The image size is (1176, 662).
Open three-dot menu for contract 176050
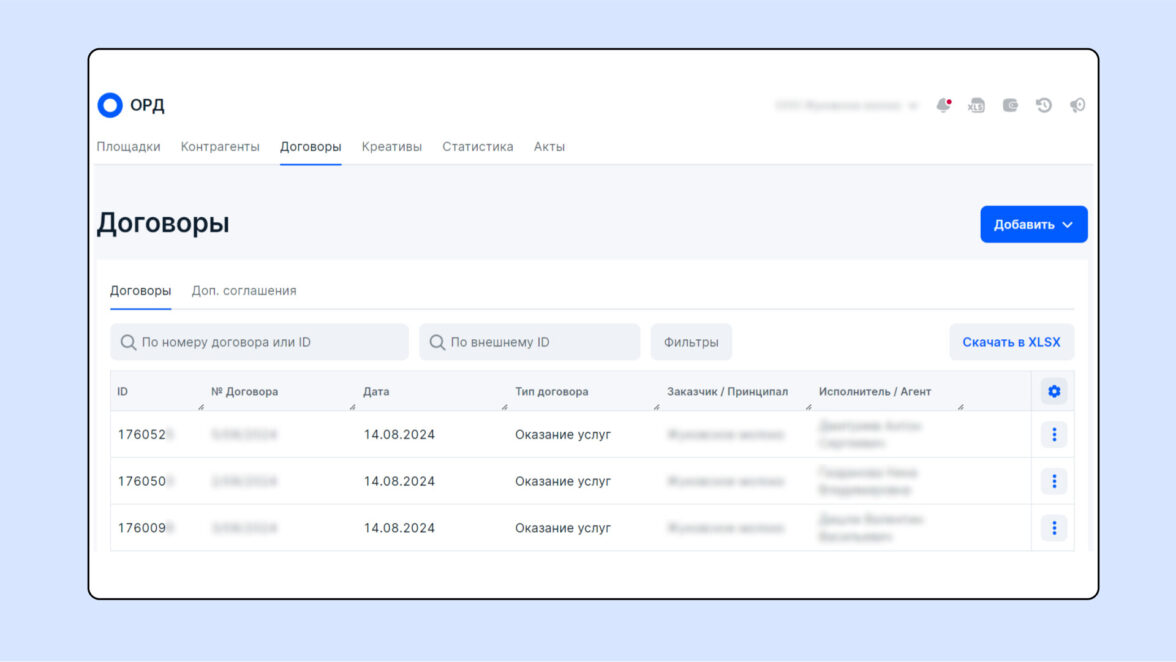coord(1053,481)
